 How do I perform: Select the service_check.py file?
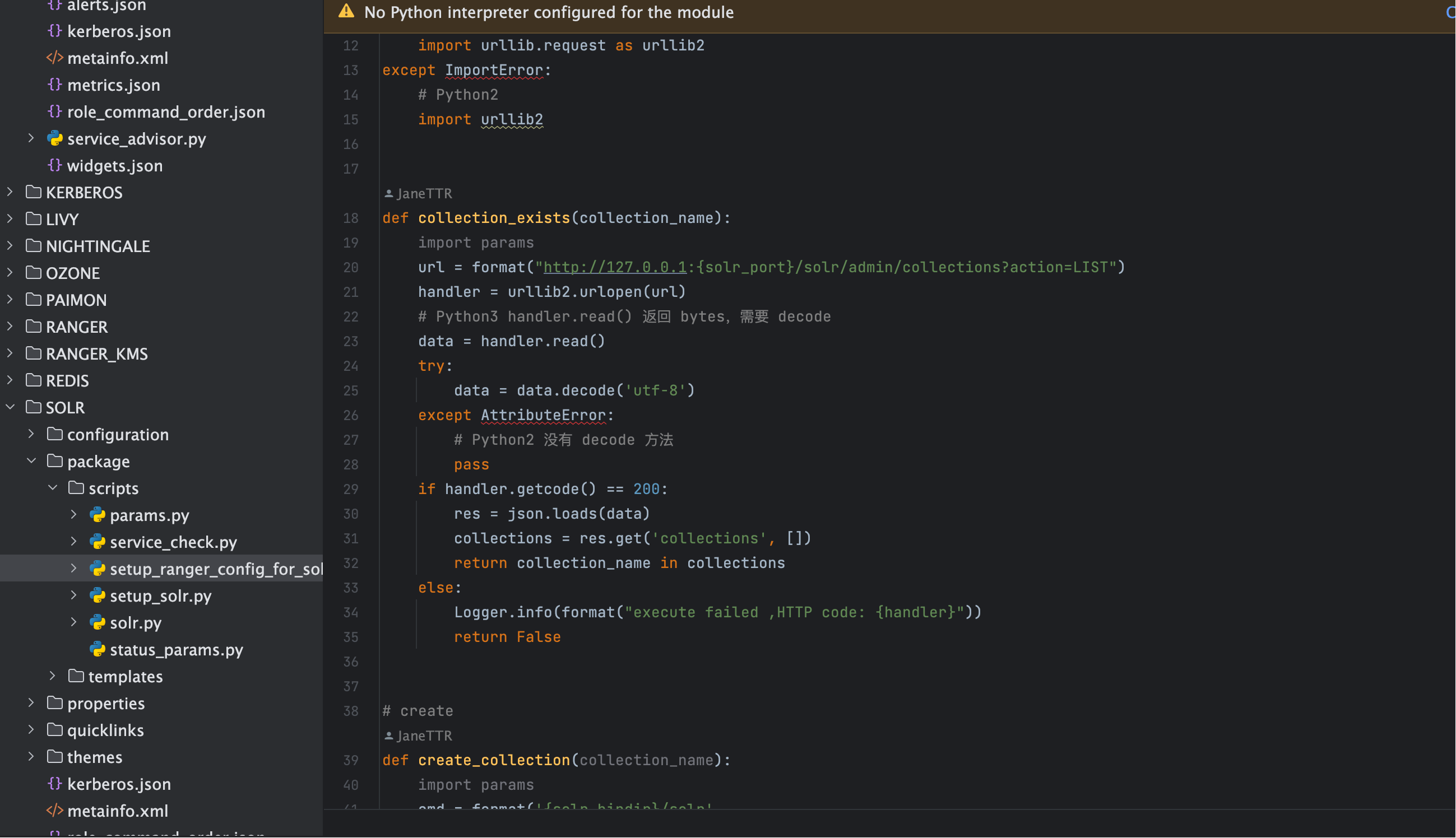(x=173, y=542)
